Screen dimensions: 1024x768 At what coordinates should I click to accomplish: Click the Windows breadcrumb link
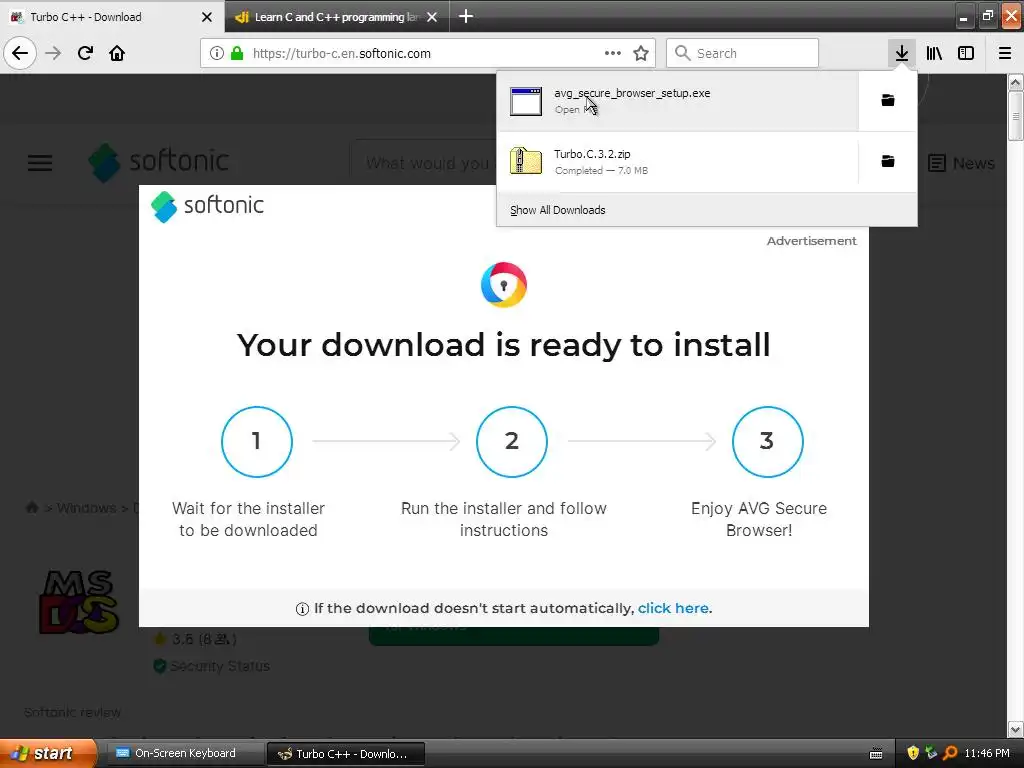tap(86, 507)
